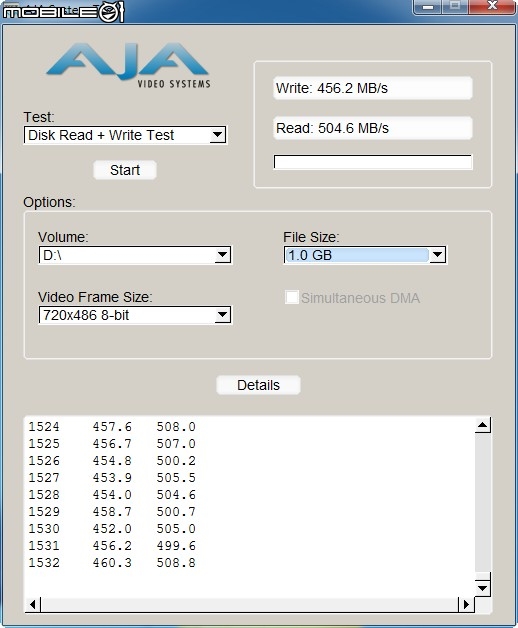This screenshot has width=518, height=628.
Task: Open the File Size dropdown
Action: tap(365, 255)
